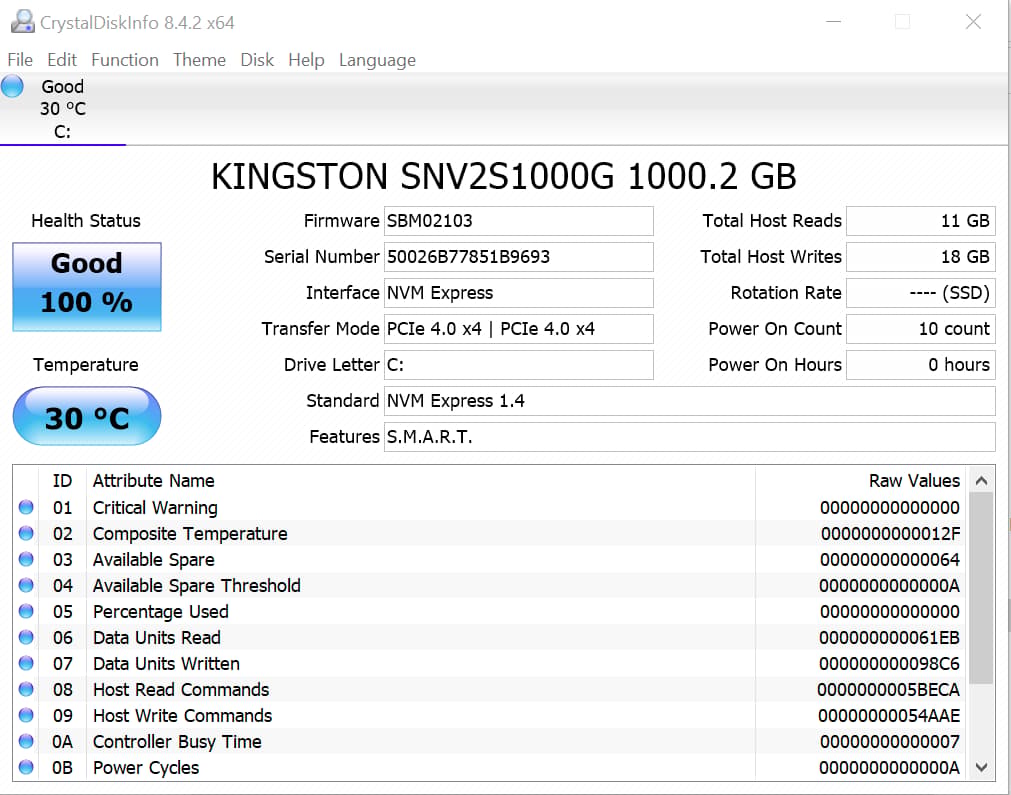The height and width of the screenshot is (795, 1011).
Task: Select the Available Spare Threshold name
Action: [x=197, y=585]
